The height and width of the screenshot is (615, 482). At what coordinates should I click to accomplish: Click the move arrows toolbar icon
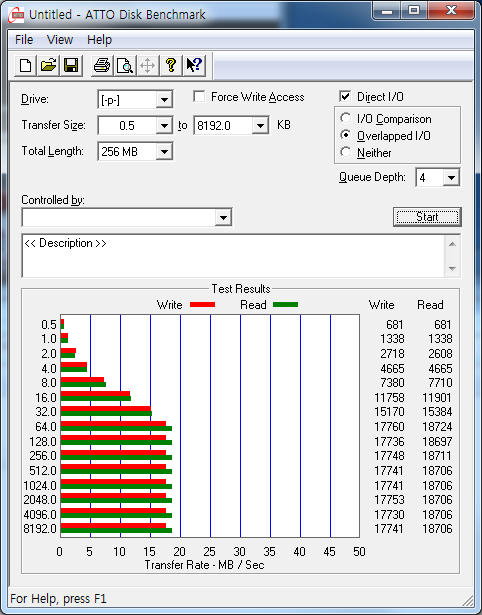pyautogui.click(x=147, y=65)
